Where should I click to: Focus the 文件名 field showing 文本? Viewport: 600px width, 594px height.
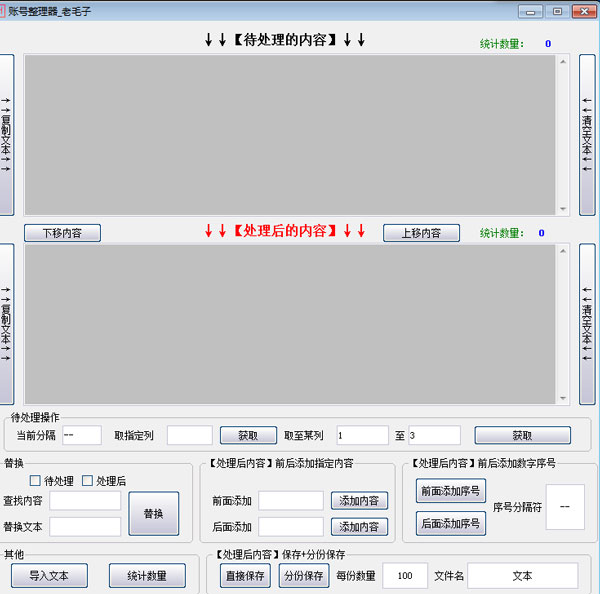(522, 575)
